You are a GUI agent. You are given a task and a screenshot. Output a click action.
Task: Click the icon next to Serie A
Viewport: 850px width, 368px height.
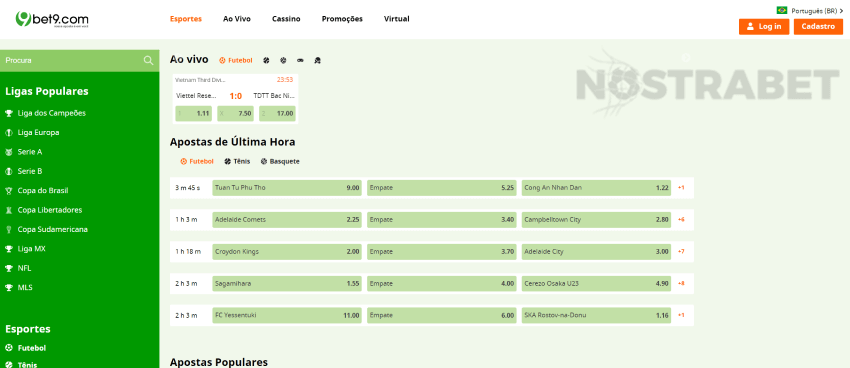(x=9, y=152)
